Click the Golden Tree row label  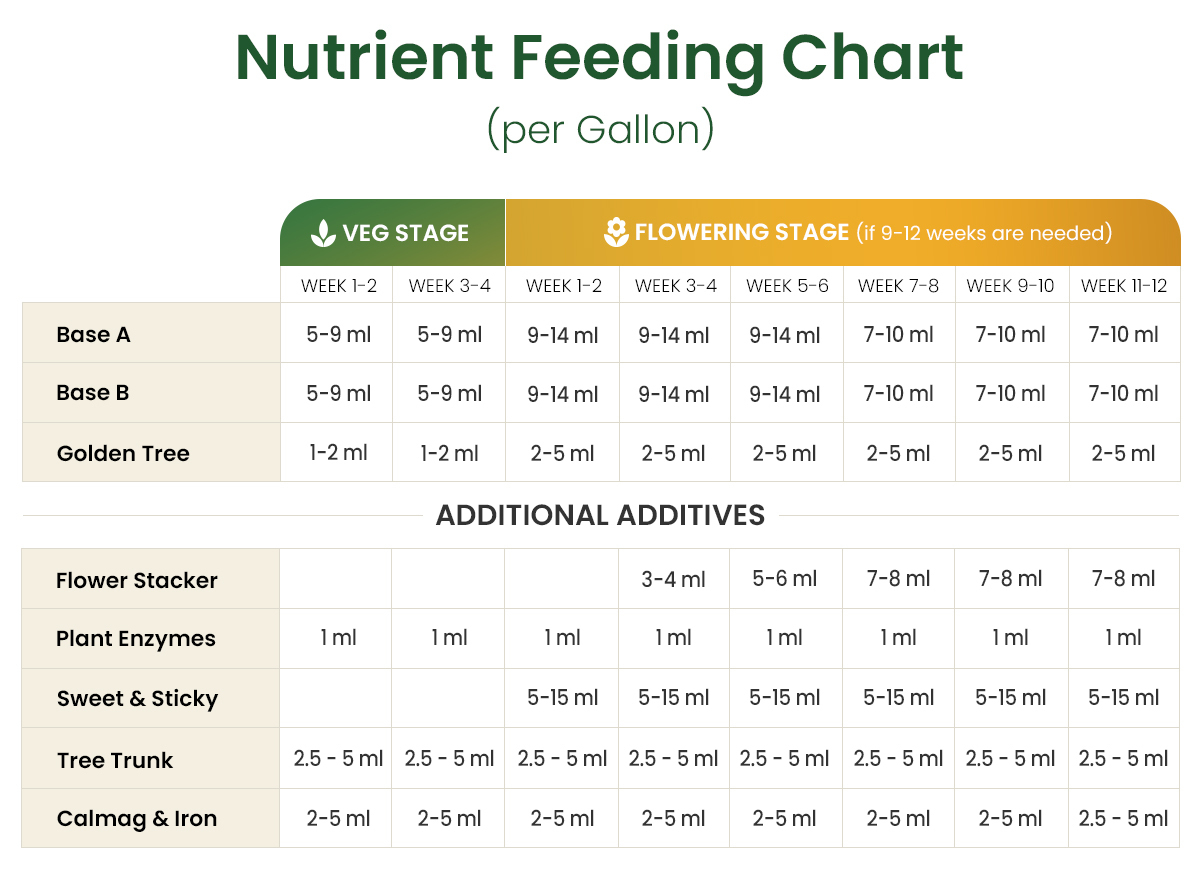coord(123,453)
